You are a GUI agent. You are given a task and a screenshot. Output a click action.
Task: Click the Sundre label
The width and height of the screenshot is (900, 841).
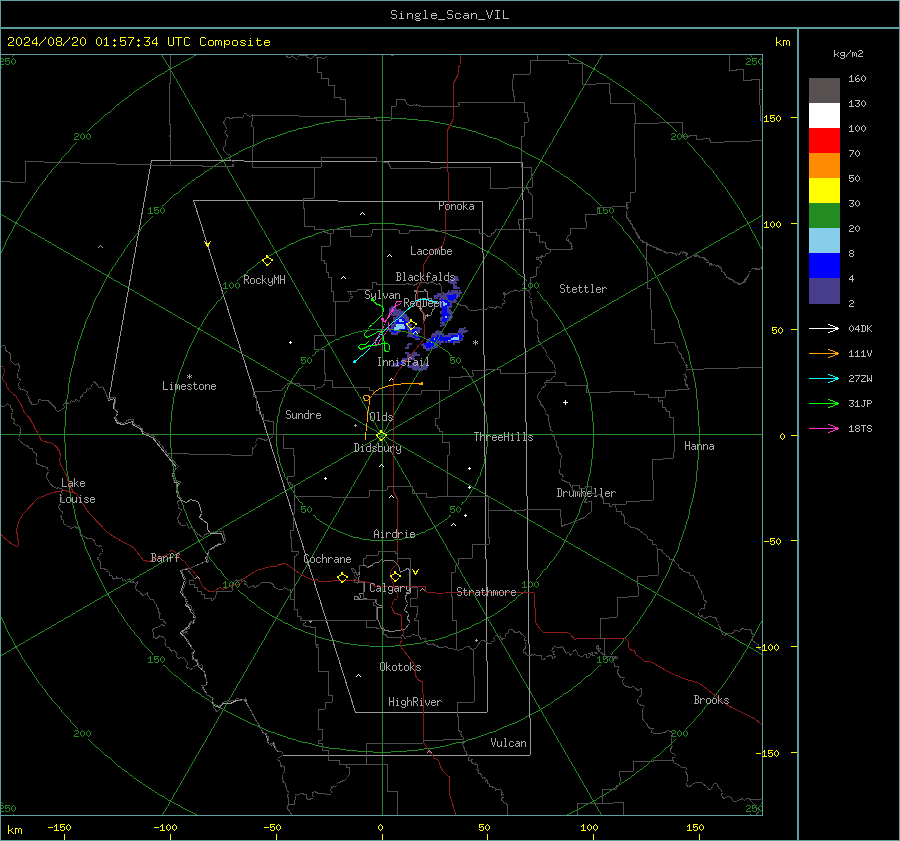(x=303, y=415)
